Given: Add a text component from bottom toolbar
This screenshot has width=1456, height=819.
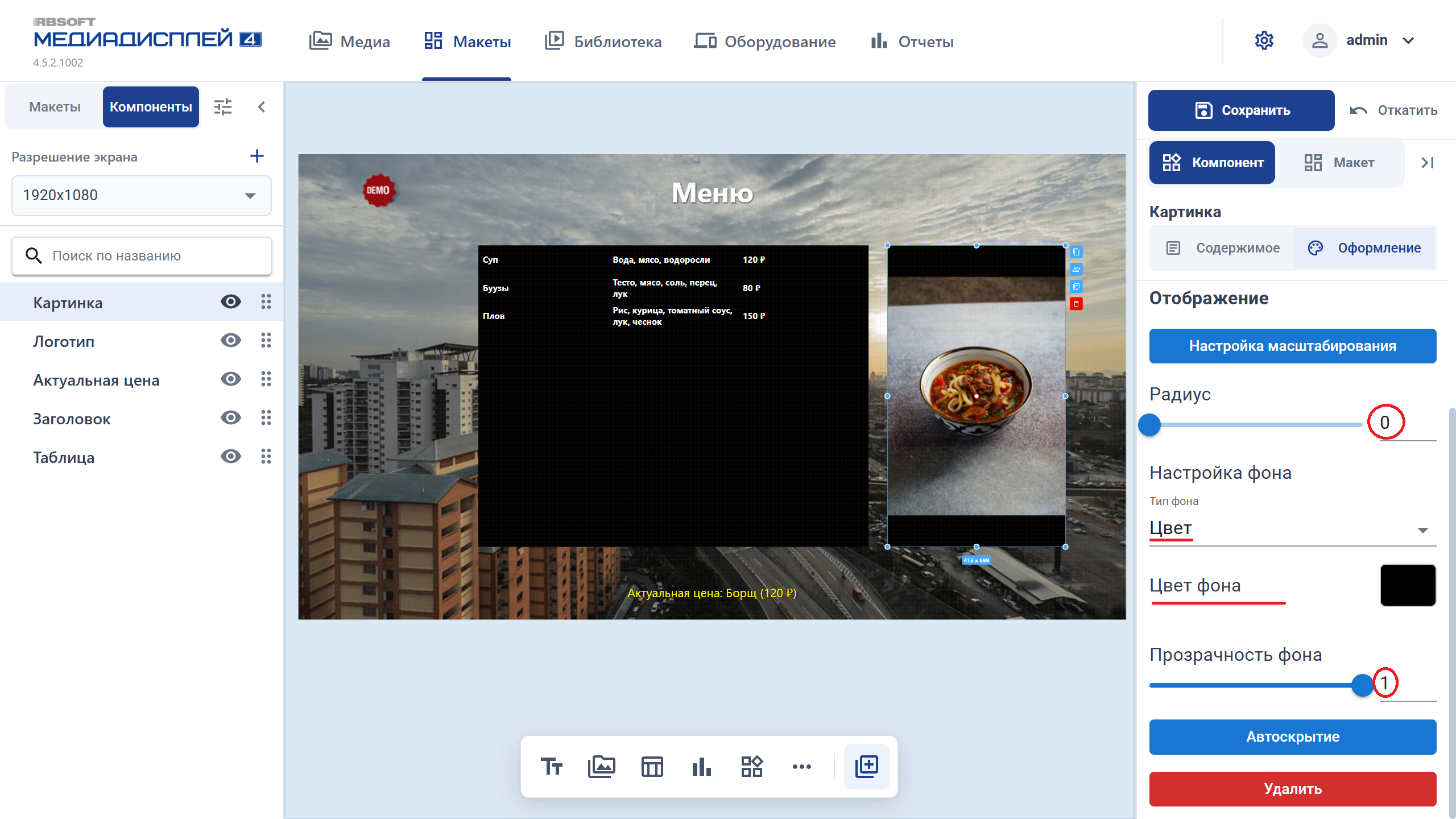Looking at the screenshot, I should [551, 767].
